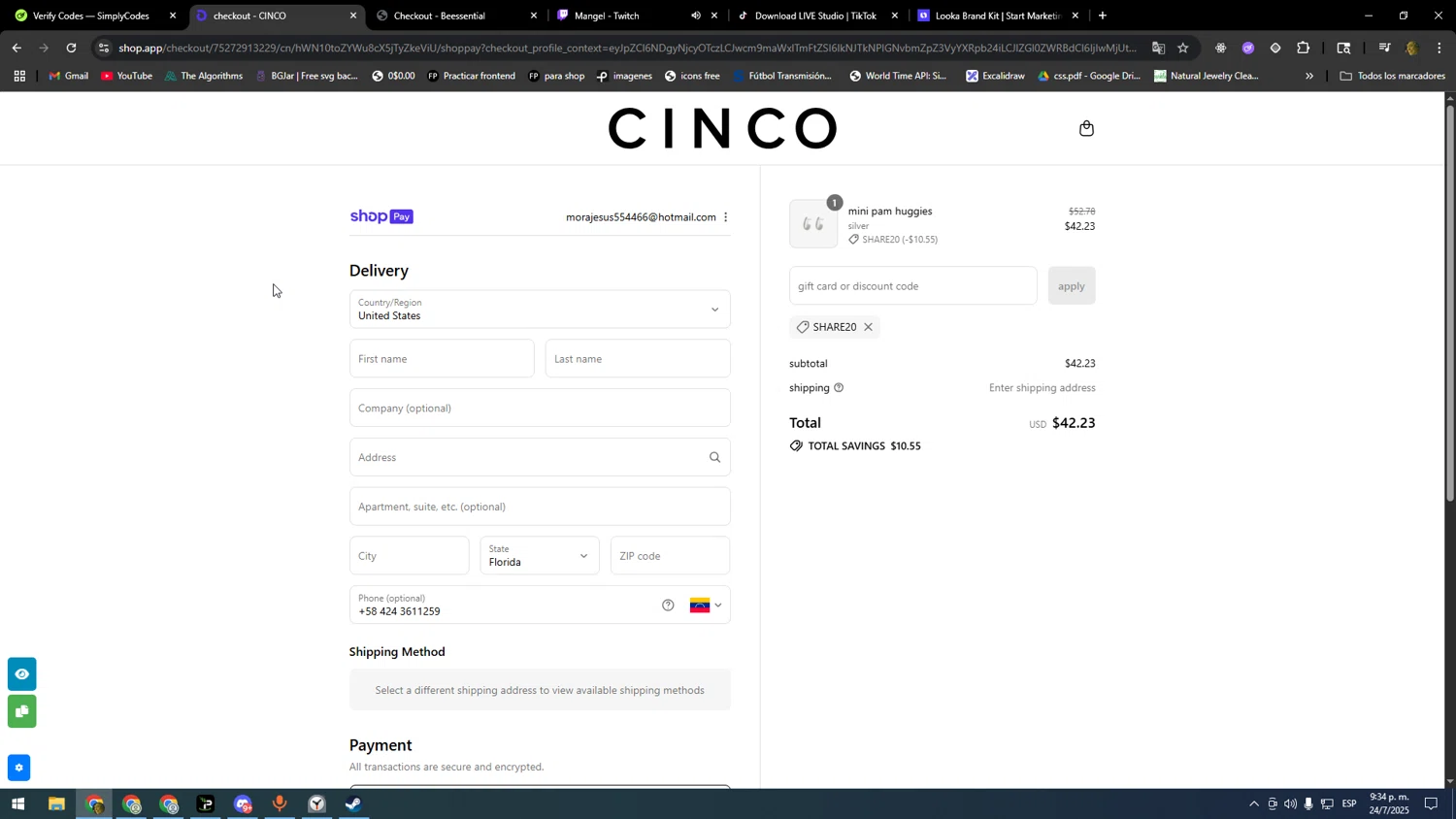This screenshot has width=1456, height=819.
Task: Click the address search magnifier icon
Action: tap(714, 457)
